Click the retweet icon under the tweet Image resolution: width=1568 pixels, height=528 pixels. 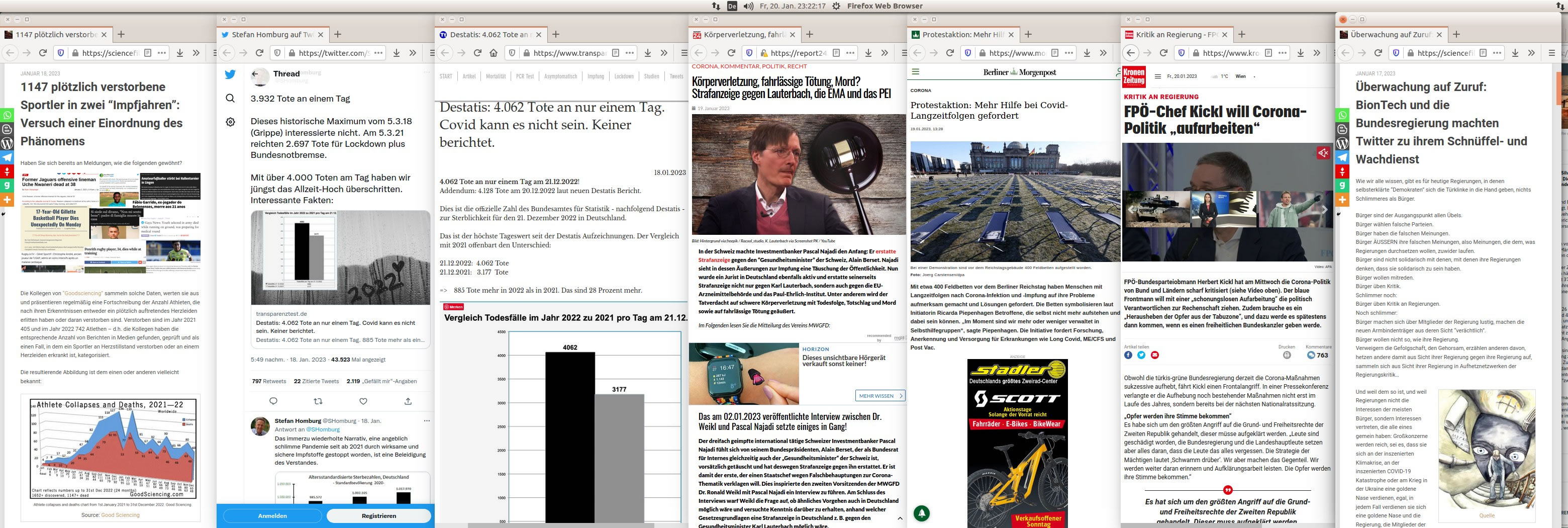[x=318, y=401]
